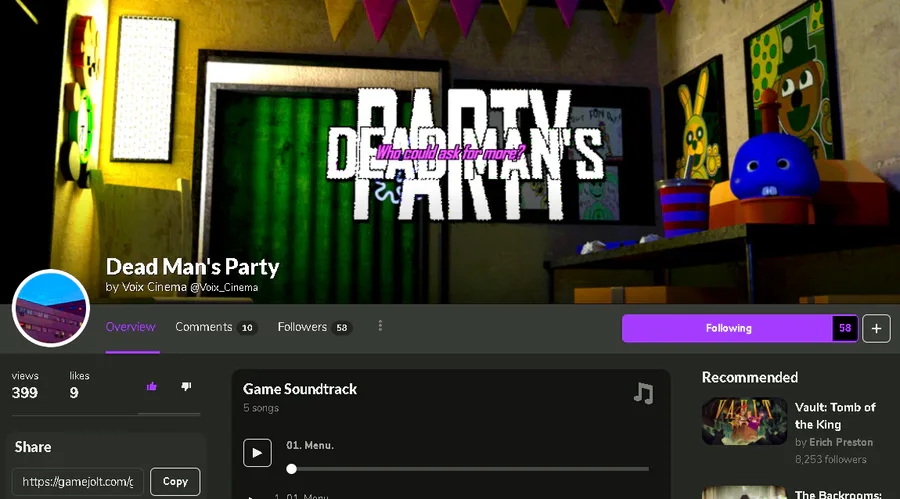Click the music note soundtrack icon

(643, 393)
